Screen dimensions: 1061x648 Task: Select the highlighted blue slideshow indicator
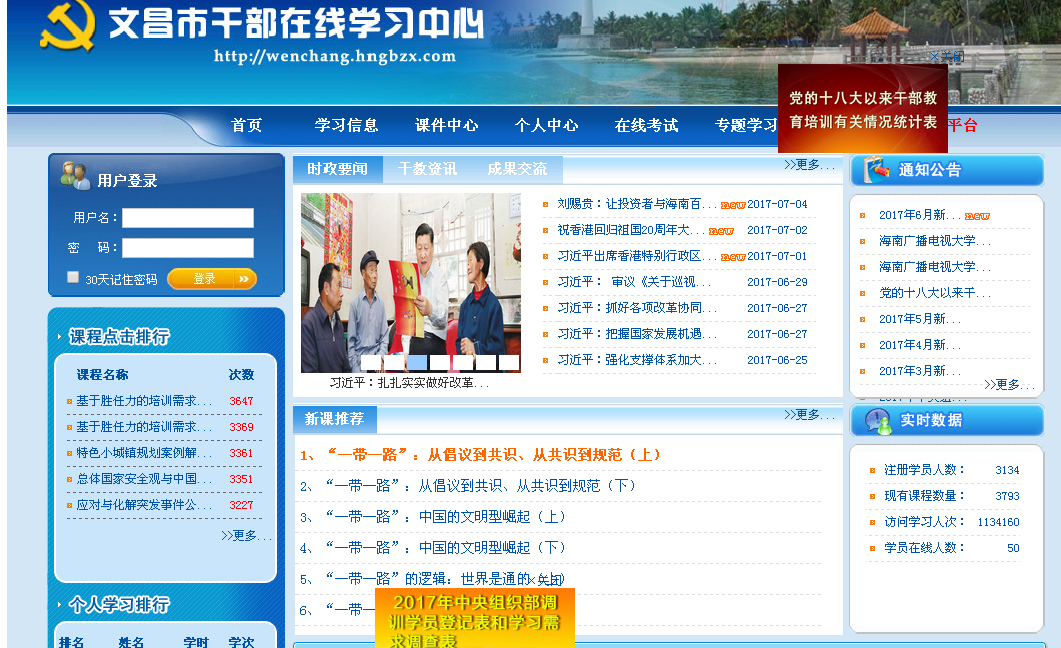pos(417,362)
